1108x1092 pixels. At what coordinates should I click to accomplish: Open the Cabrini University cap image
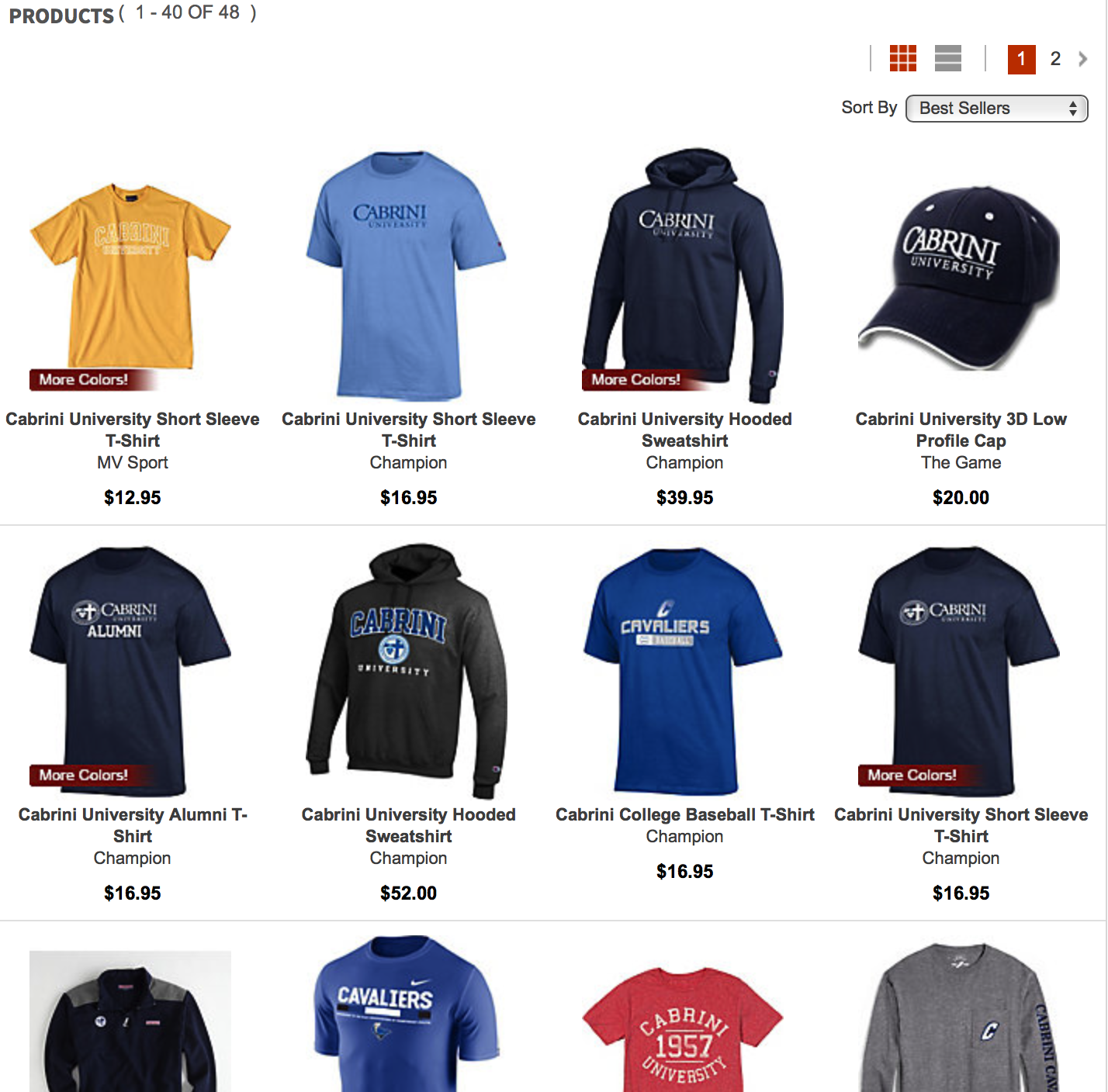[959, 277]
